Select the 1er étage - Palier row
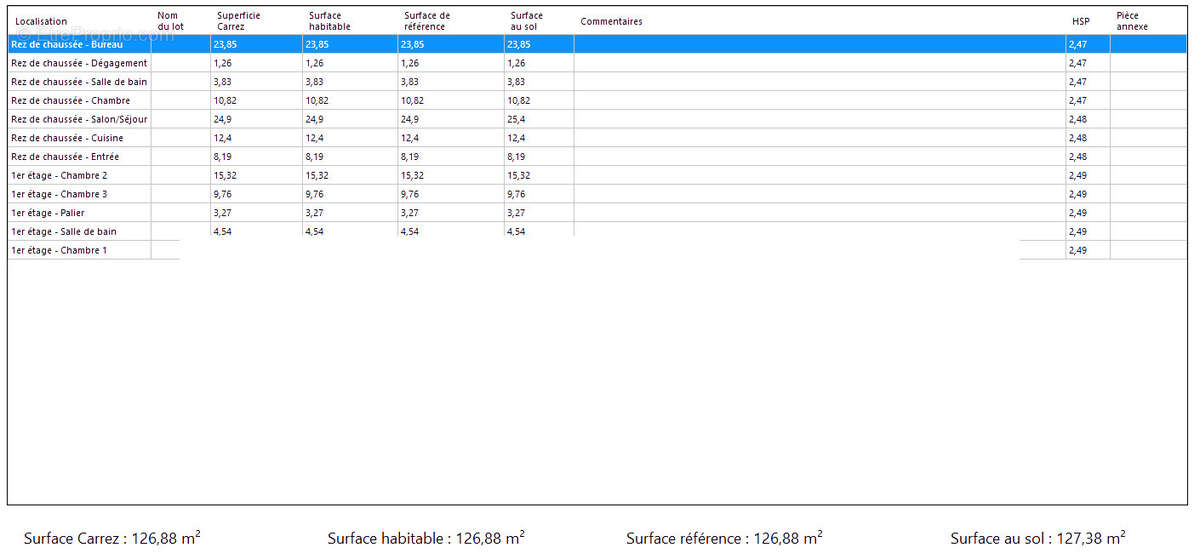 point(598,212)
